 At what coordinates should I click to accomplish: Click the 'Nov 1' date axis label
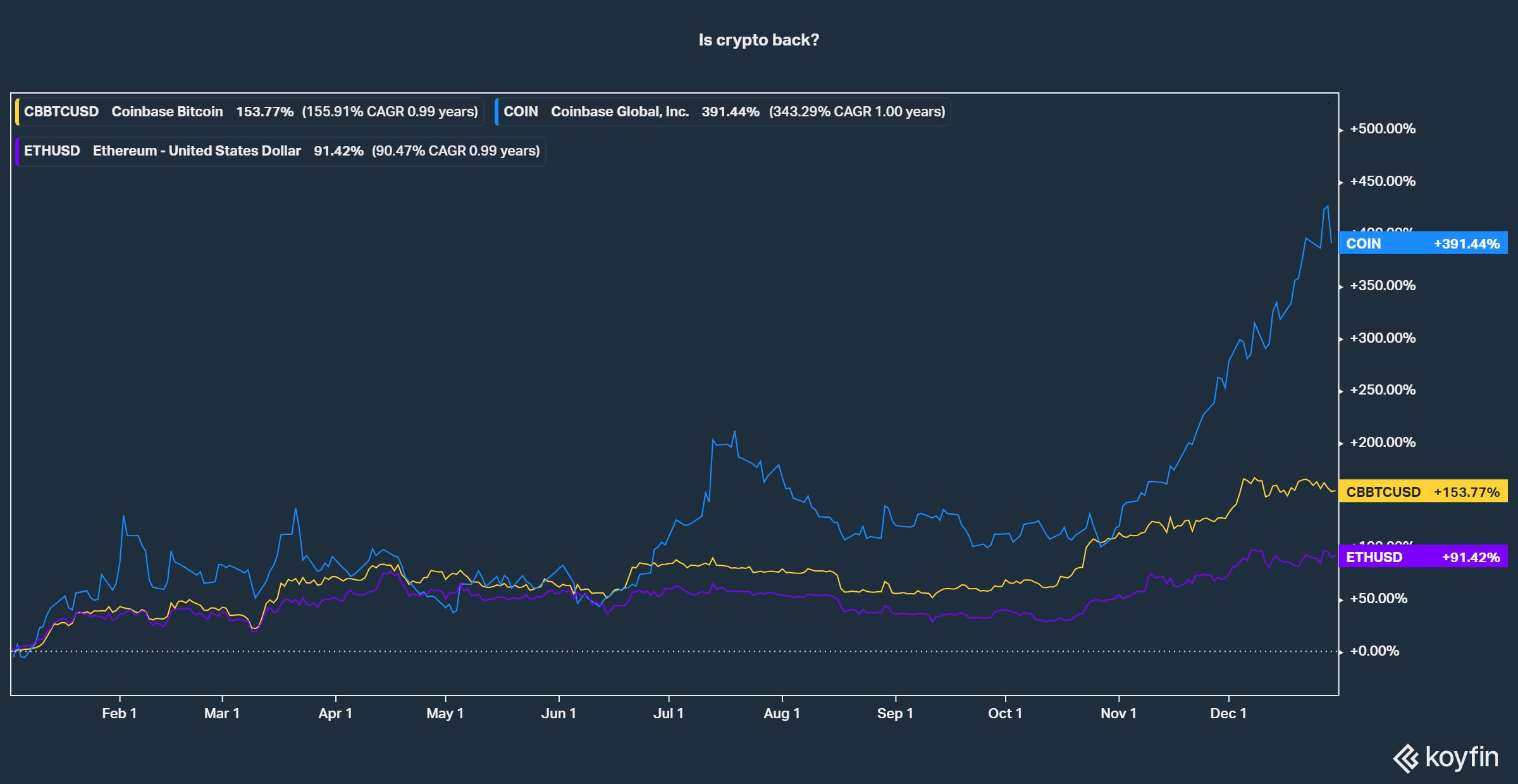[x=1118, y=713]
